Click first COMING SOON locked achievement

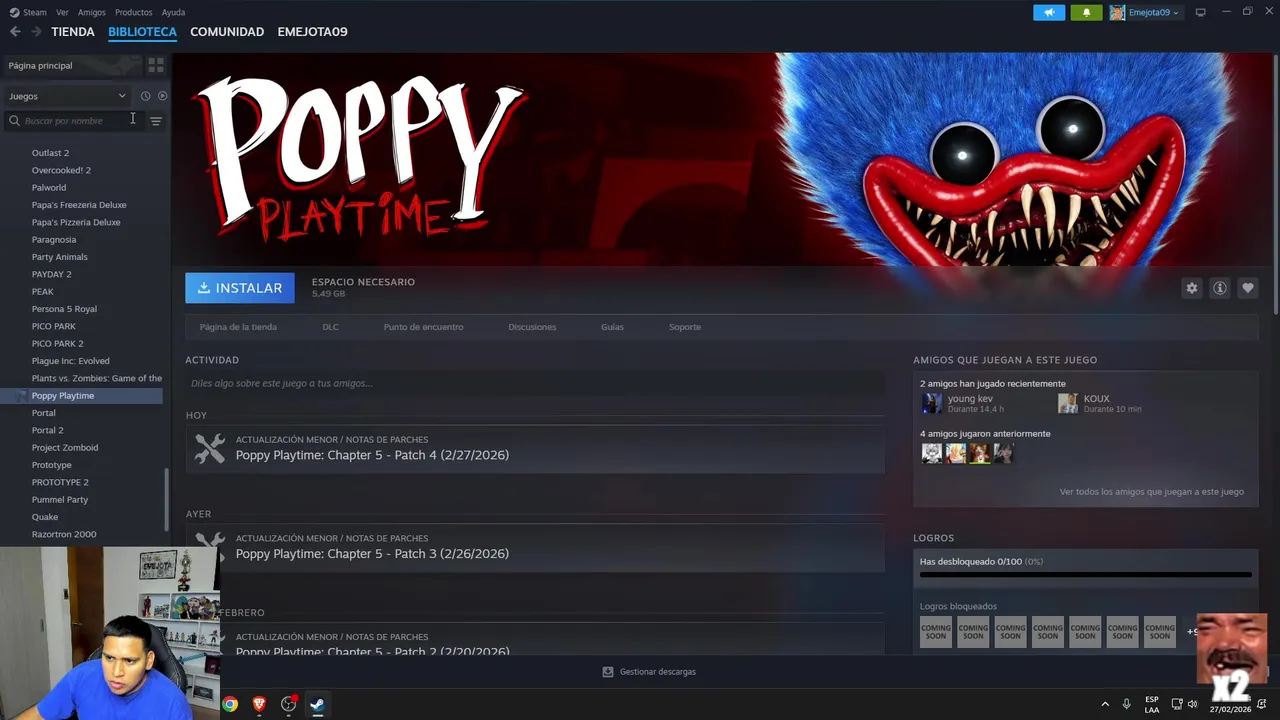936,632
